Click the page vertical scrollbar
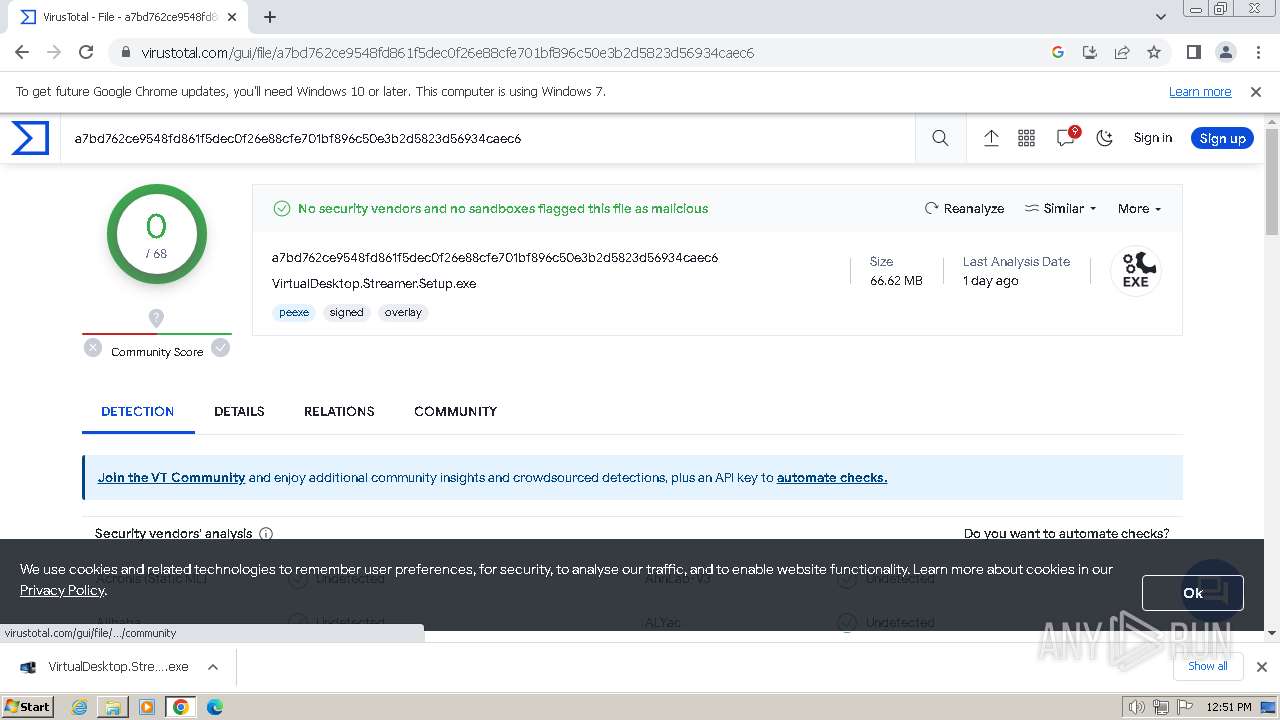The height and width of the screenshot is (720, 1280). pos(1272,183)
